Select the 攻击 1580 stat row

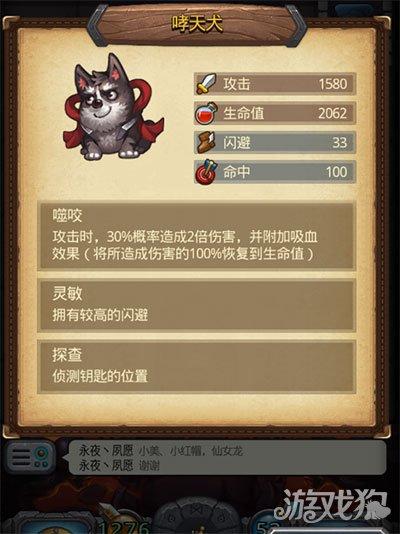click(x=275, y=84)
